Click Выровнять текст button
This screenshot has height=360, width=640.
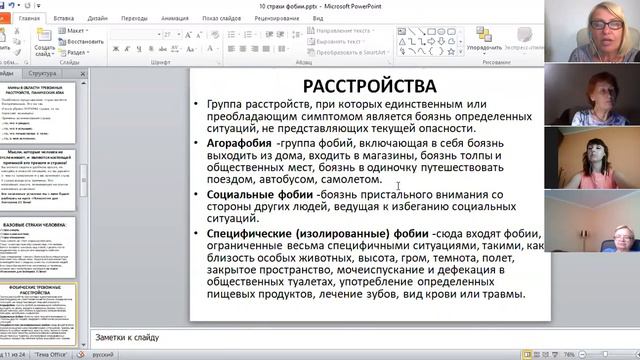coord(336,42)
